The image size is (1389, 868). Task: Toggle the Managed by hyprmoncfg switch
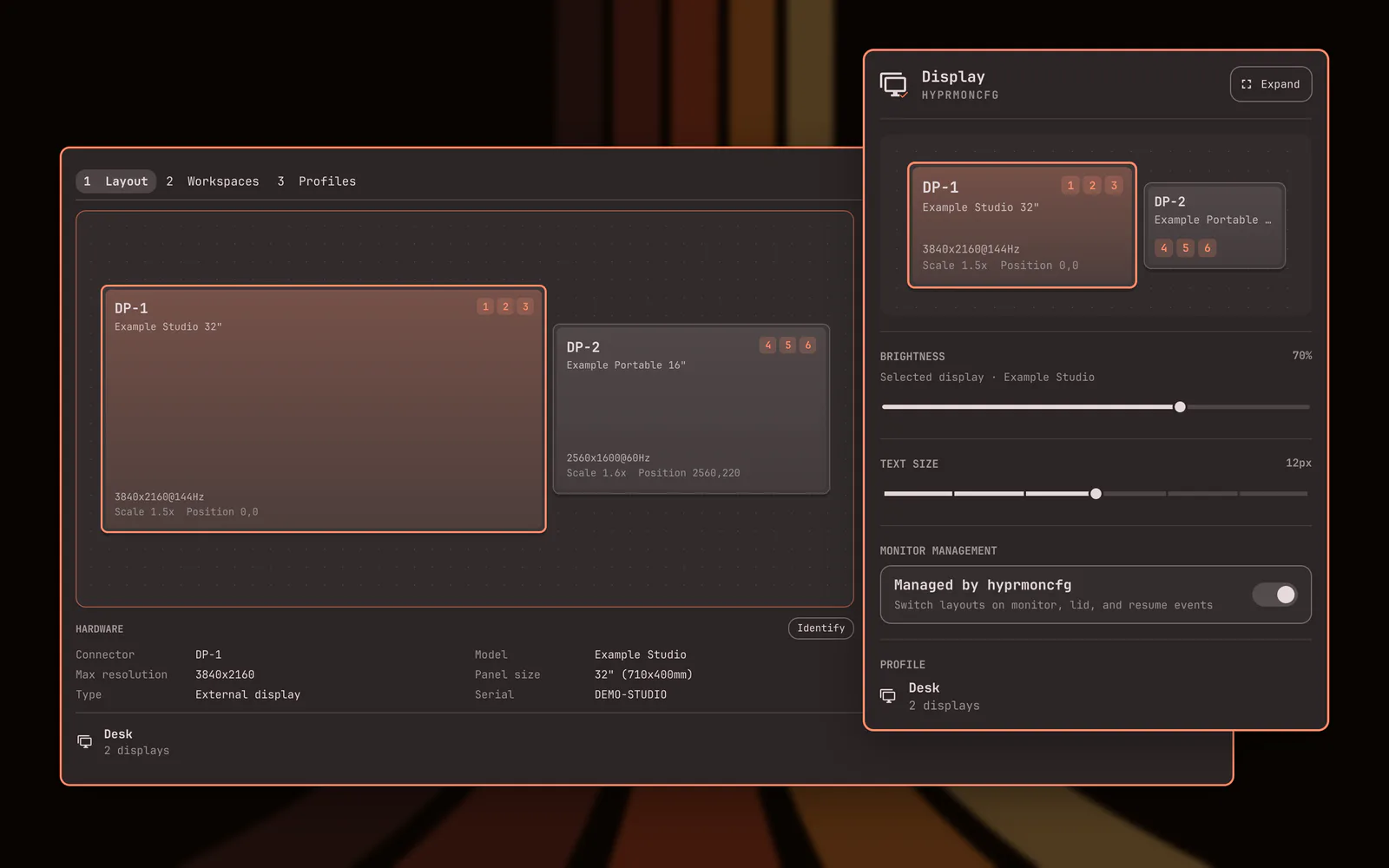1275,595
